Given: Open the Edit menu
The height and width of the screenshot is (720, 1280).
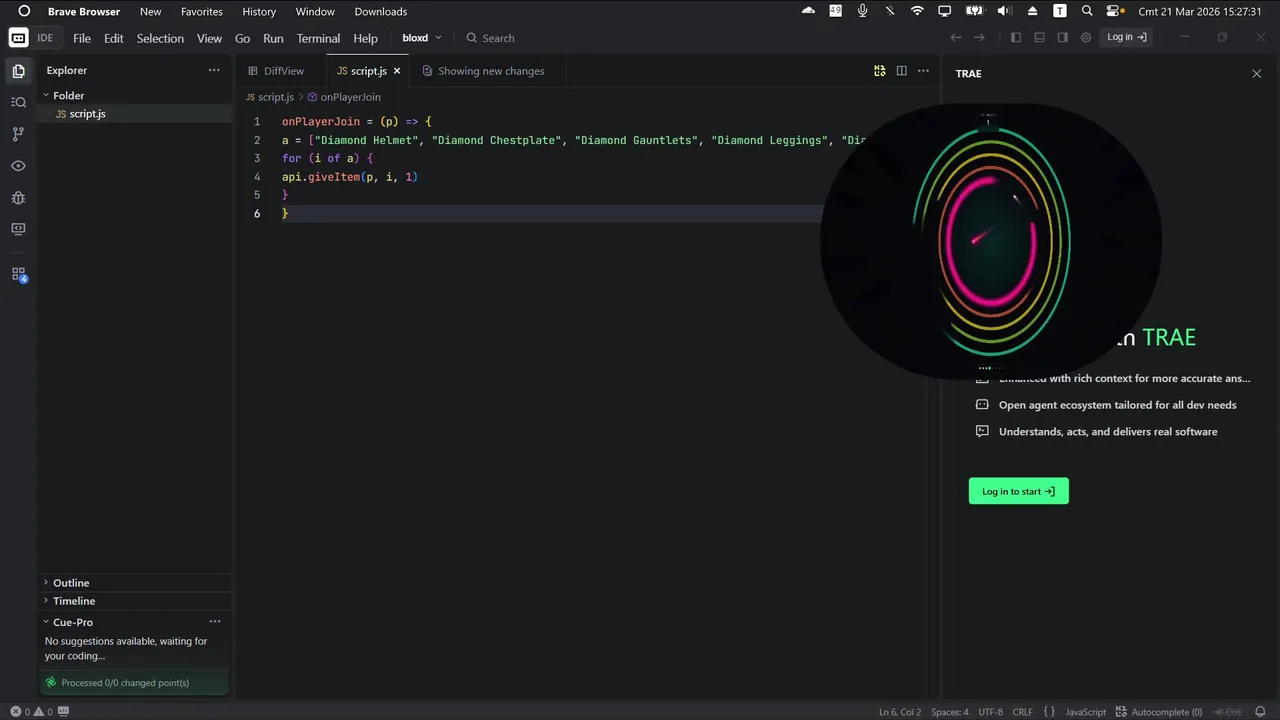Looking at the screenshot, I should [114, 38].
